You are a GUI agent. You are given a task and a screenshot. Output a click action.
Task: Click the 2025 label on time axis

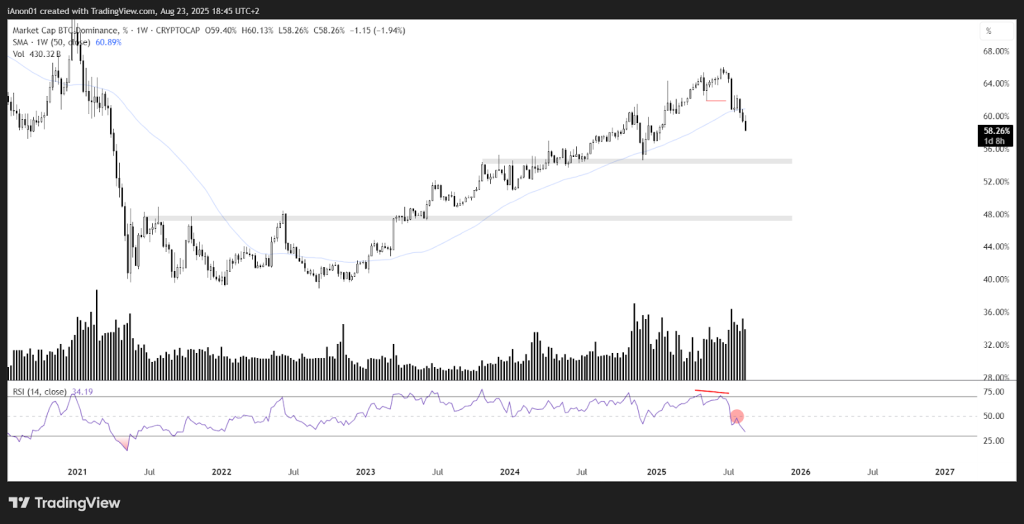655,470
